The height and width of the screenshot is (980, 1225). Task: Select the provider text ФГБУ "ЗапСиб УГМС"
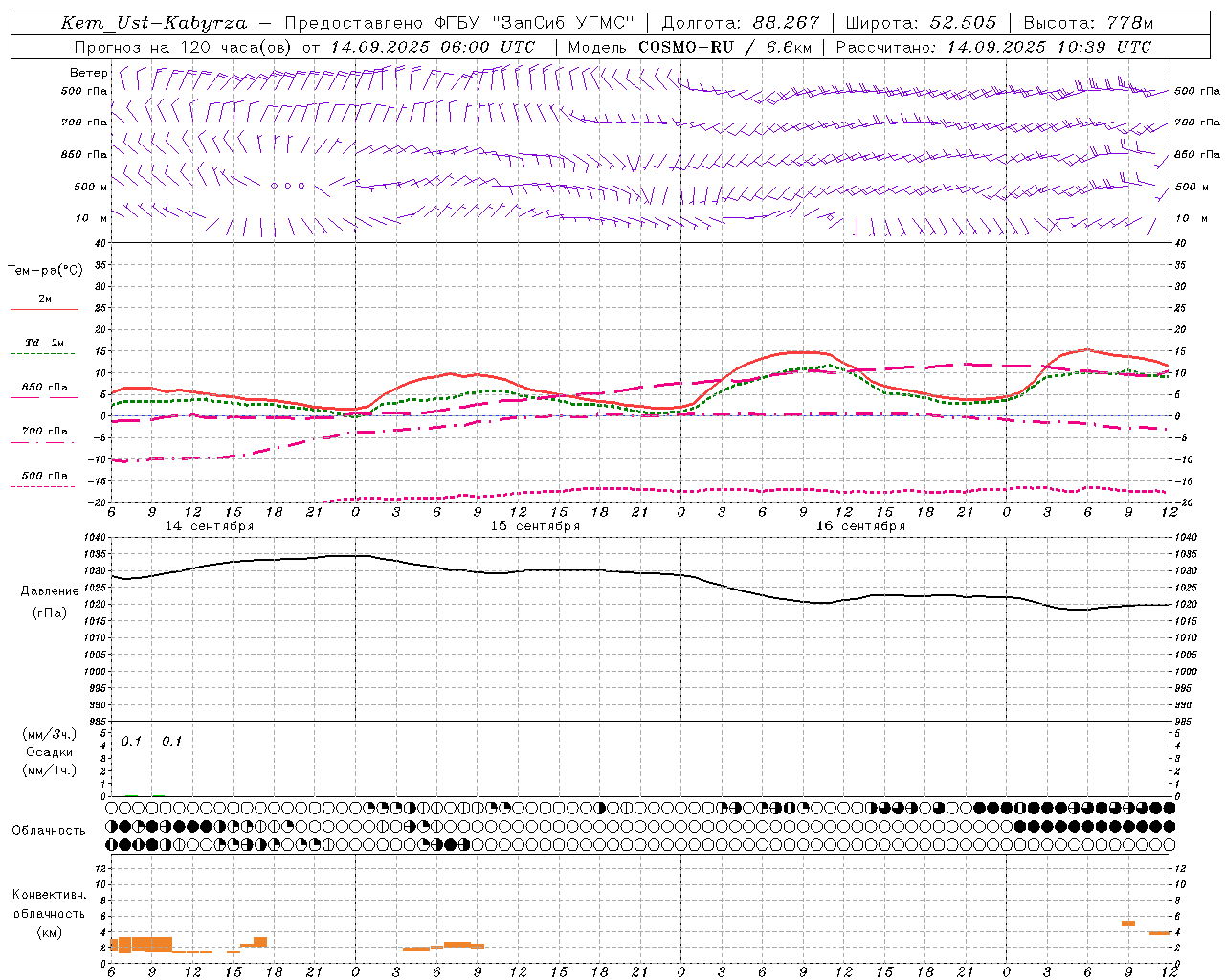coord(535,23)
